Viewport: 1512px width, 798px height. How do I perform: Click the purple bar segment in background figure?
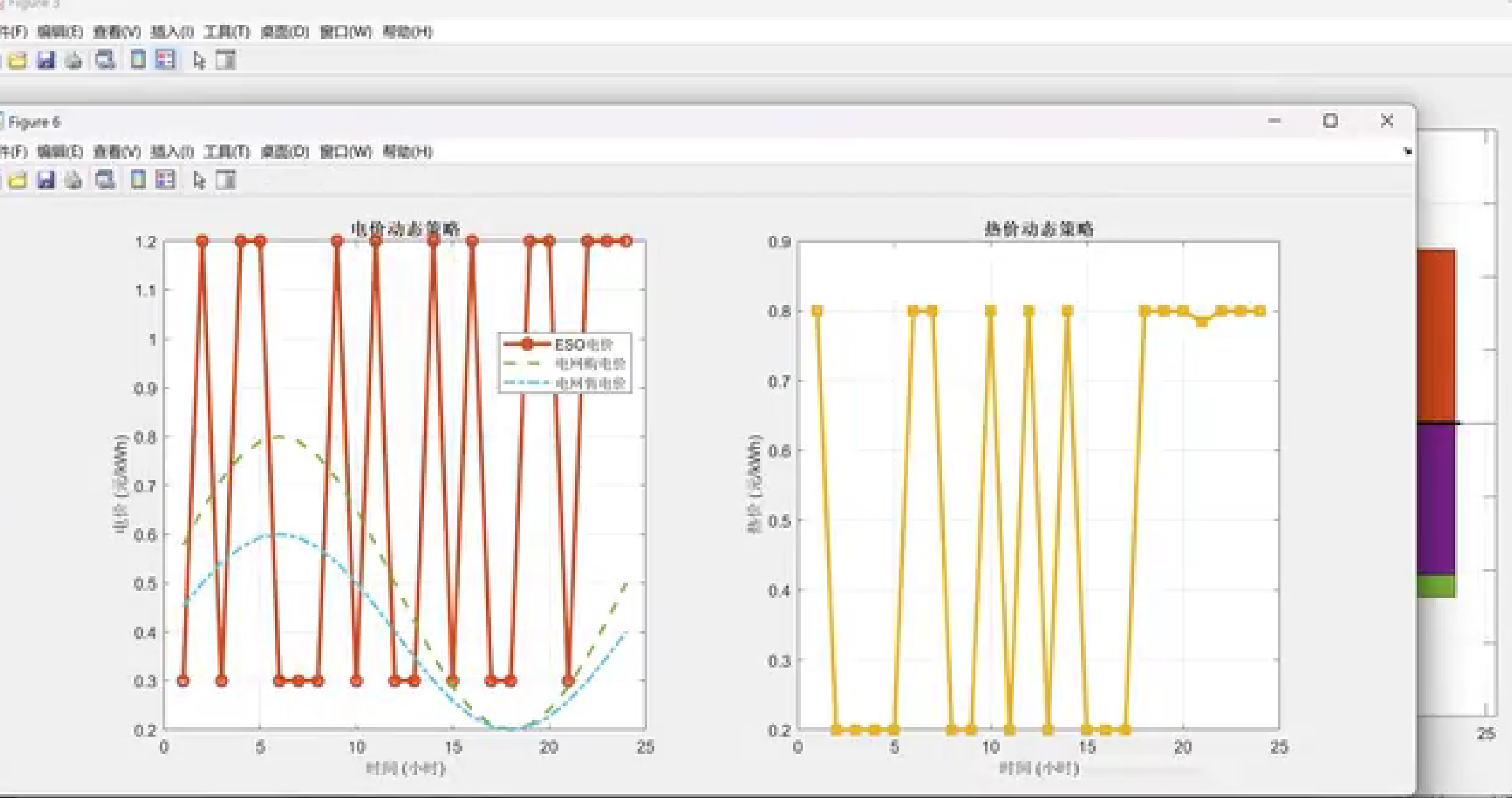coord(1436,499)
